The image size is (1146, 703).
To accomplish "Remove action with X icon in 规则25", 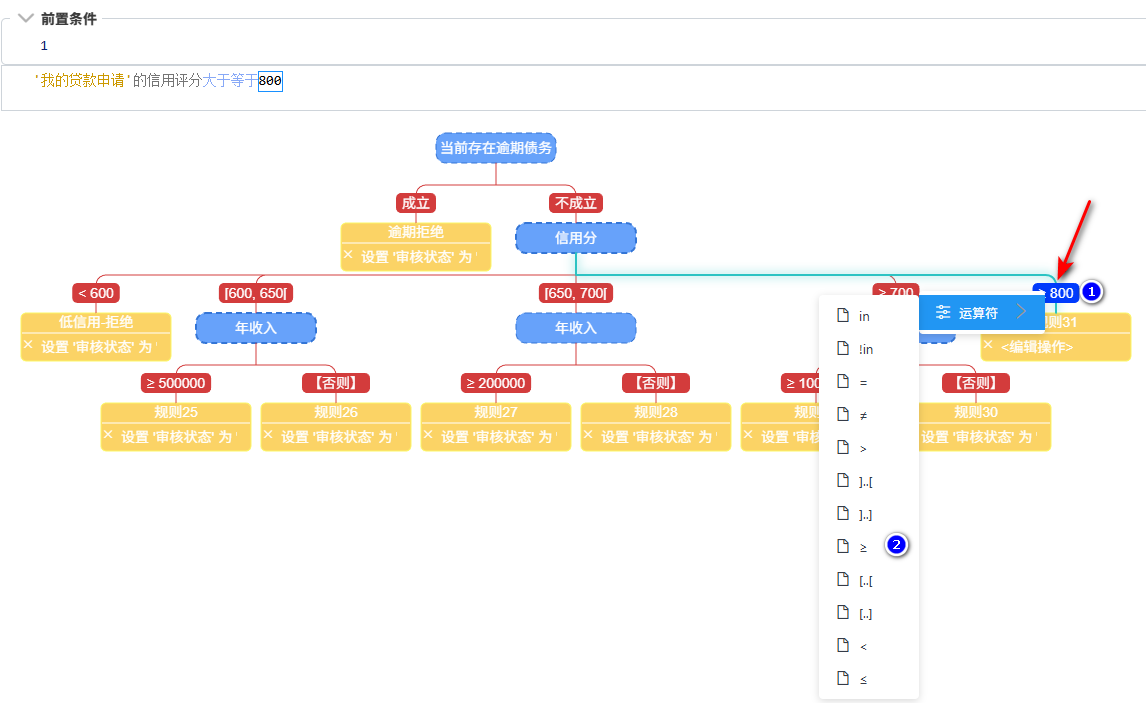I will [x=108, y=436].
